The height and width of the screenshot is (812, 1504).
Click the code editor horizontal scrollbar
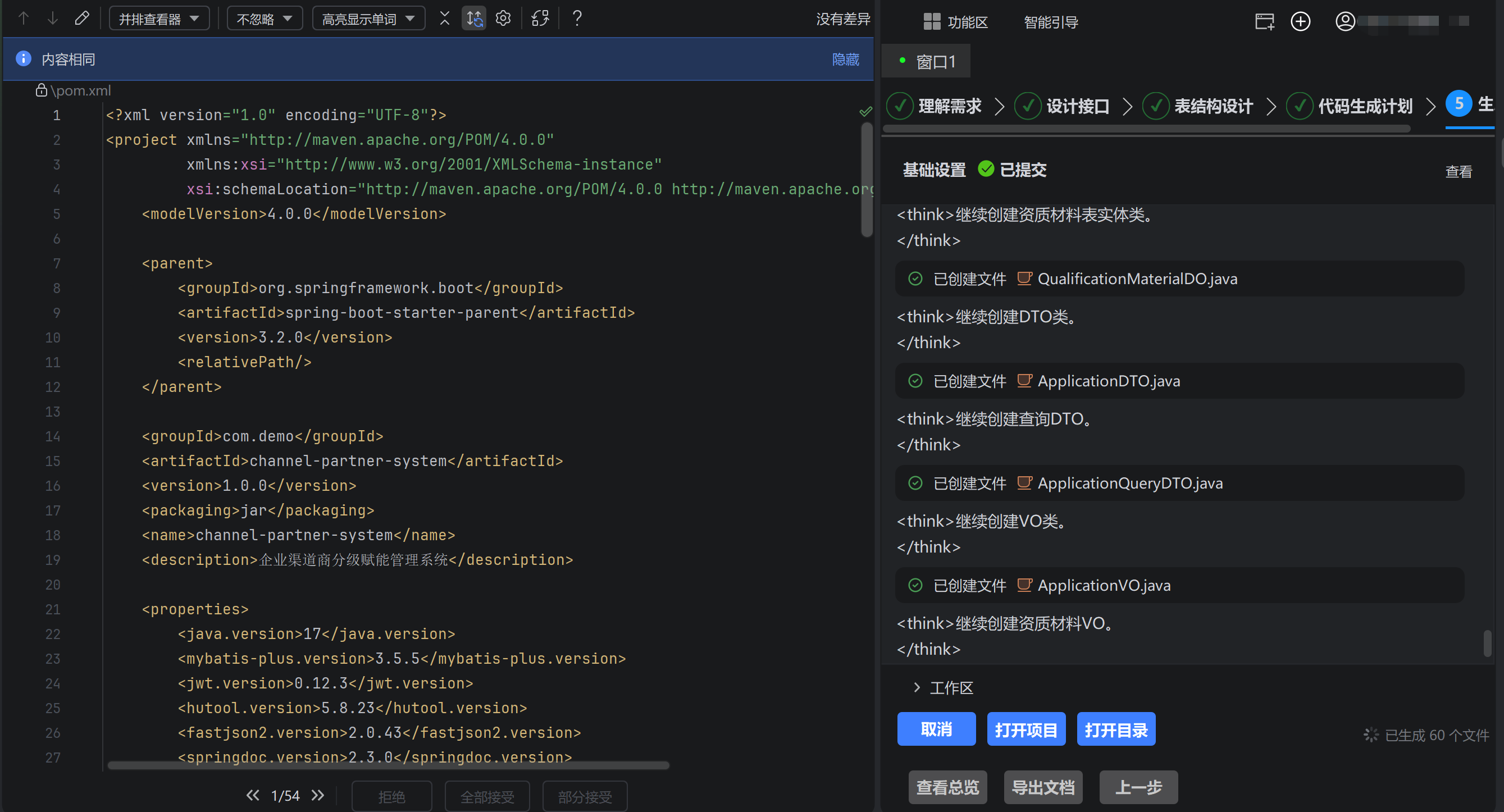[388, 765]
